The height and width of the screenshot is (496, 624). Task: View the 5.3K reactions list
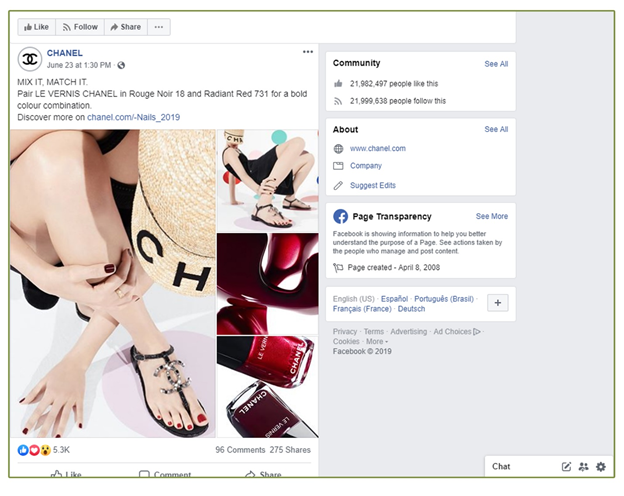tap(61, 450)
